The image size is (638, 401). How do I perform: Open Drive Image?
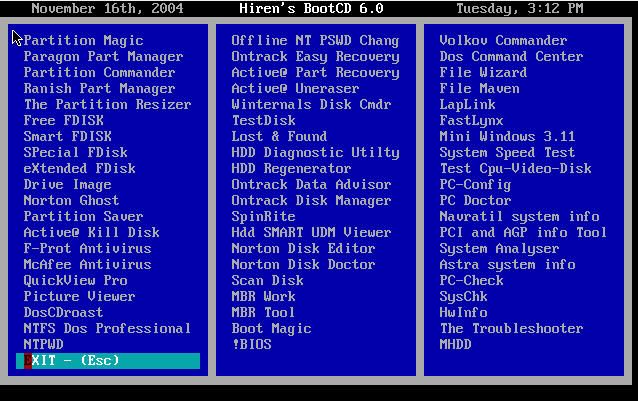[68, 184]
